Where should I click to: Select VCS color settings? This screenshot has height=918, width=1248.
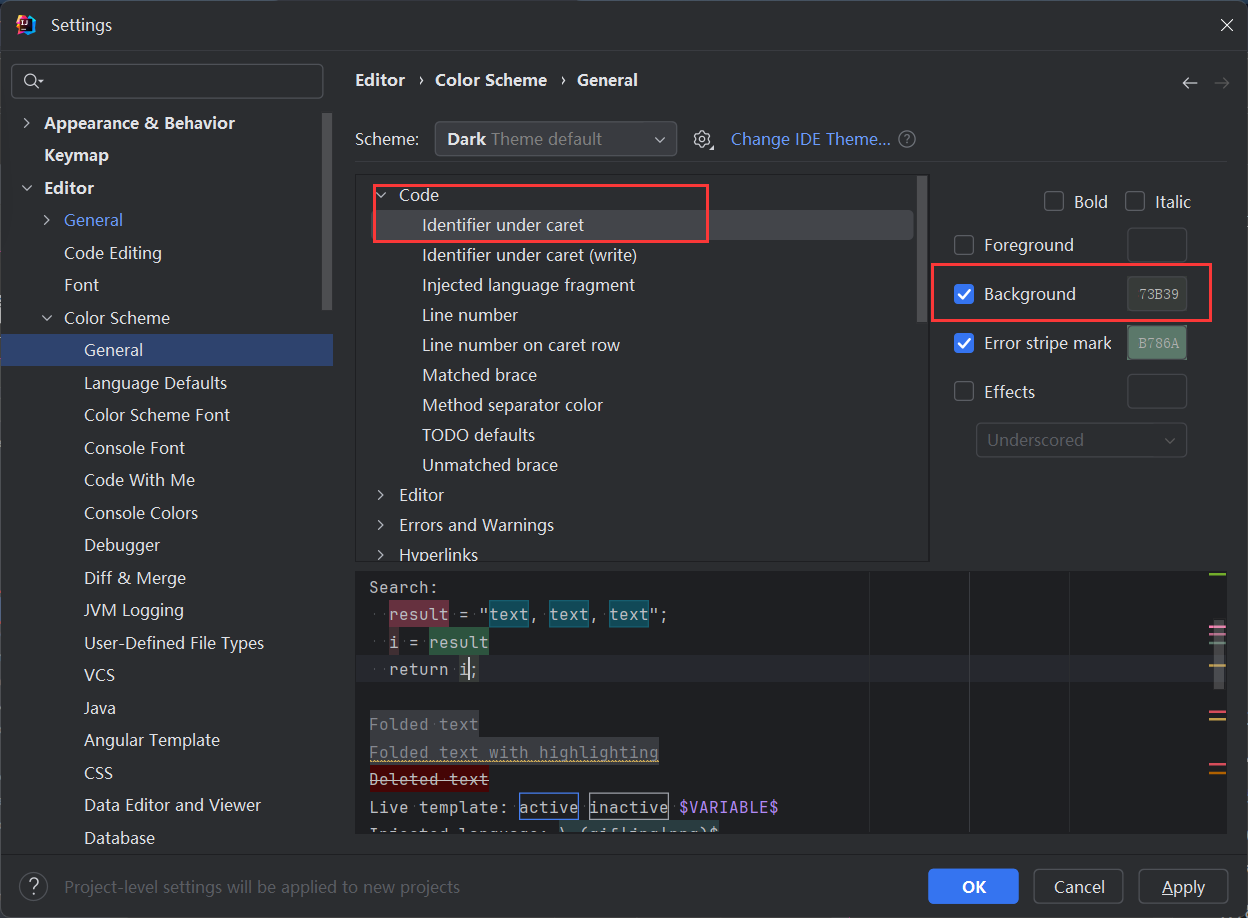tap(99, 675)
